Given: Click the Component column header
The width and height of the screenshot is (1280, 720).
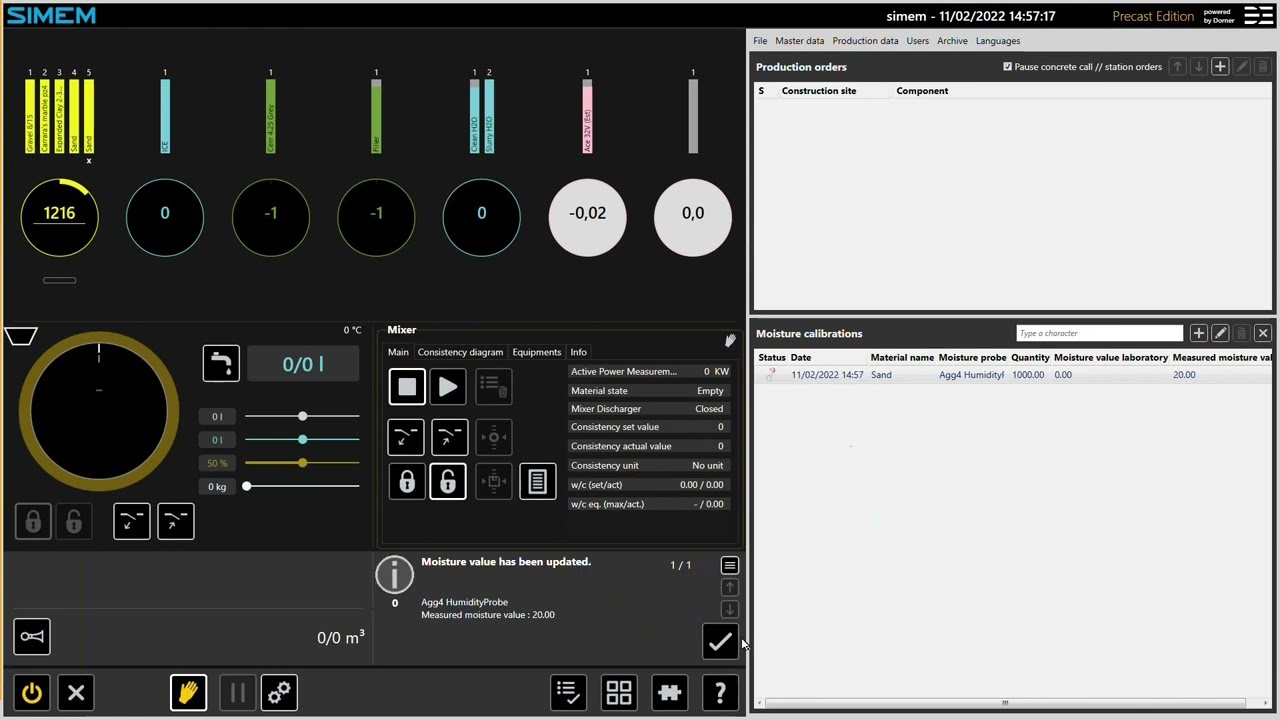Looking at the screenshot, I should 922,91.
